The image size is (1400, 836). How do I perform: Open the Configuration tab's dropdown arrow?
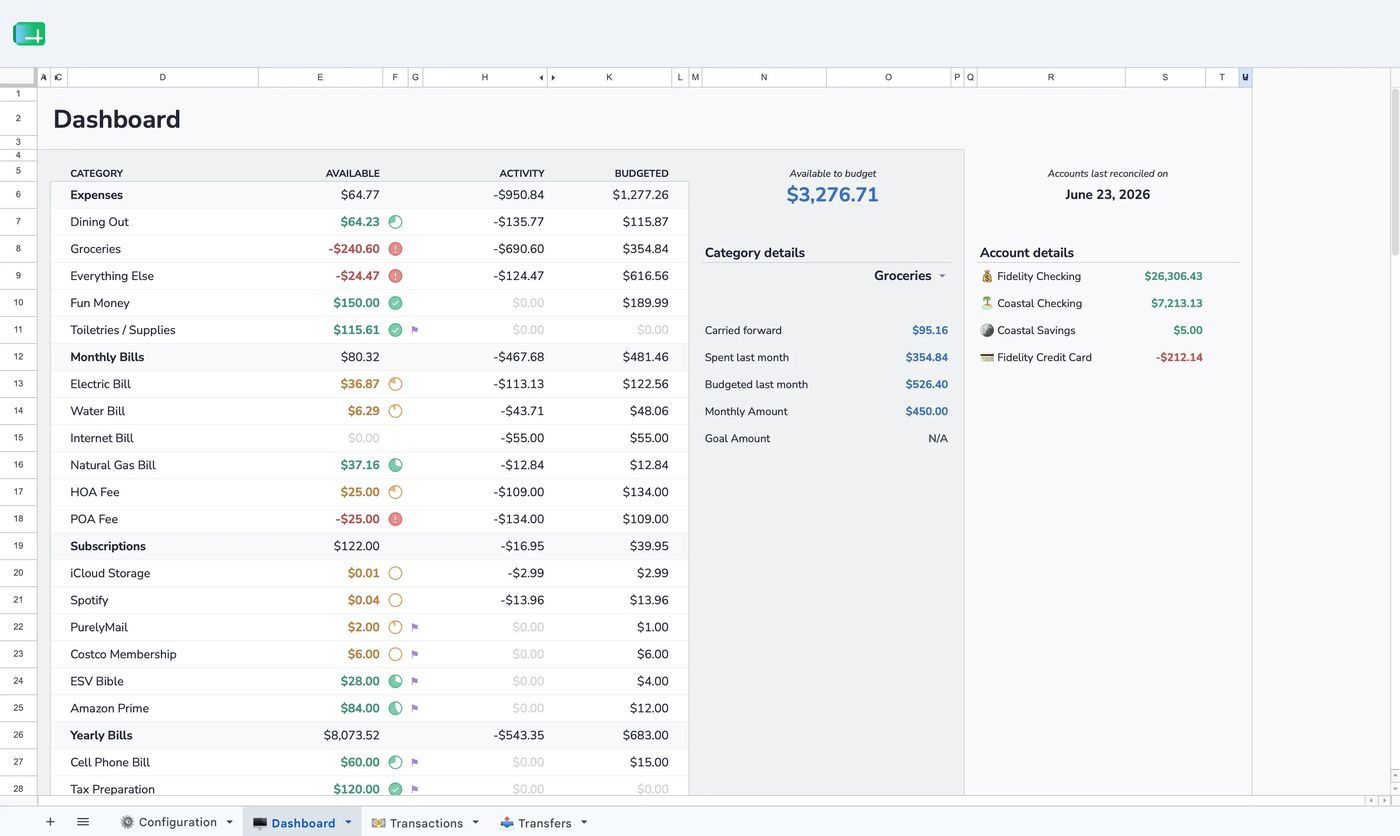click(229, 822)
